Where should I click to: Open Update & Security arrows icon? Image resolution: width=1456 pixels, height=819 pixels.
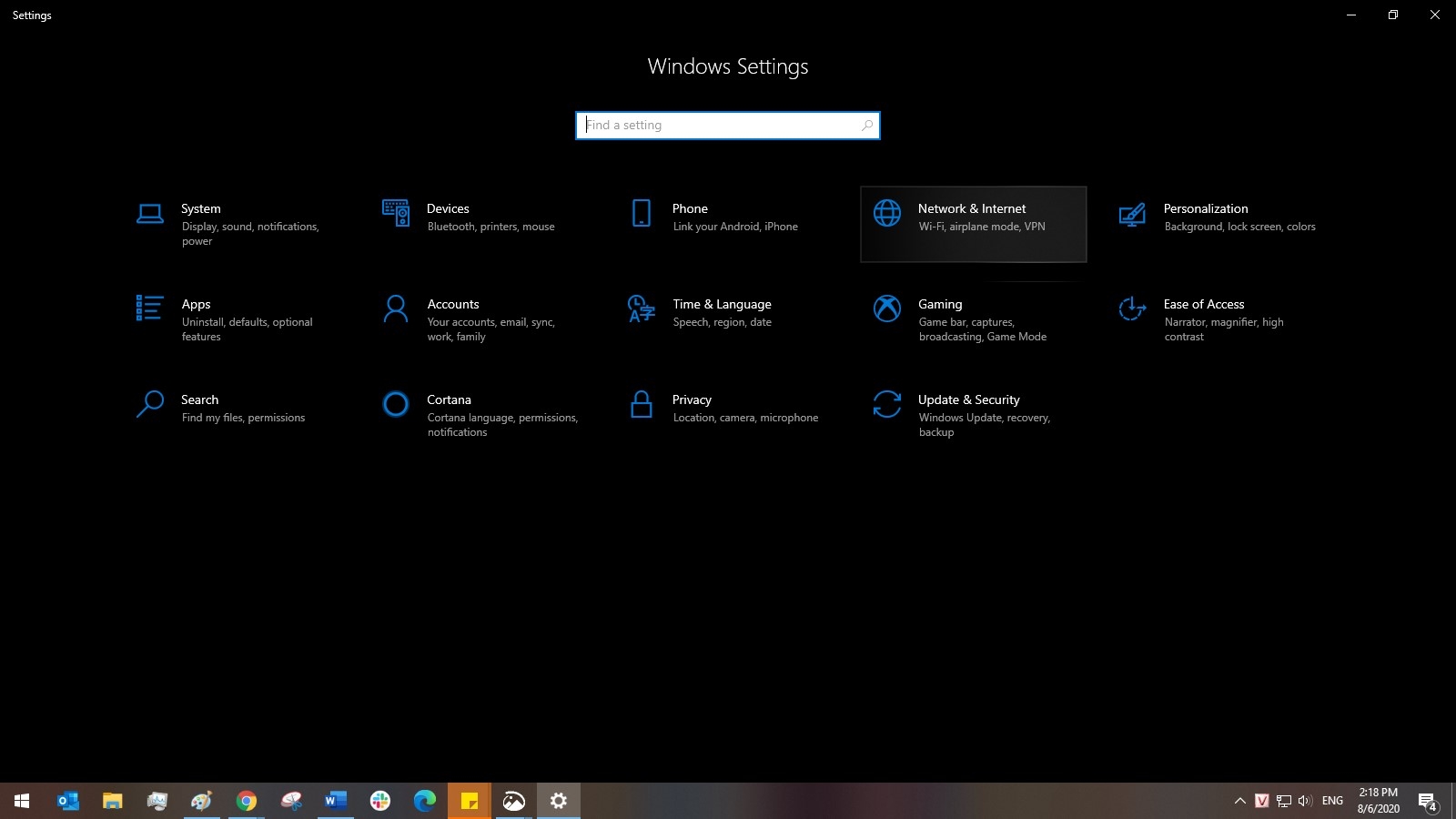(x=887, y=404)
